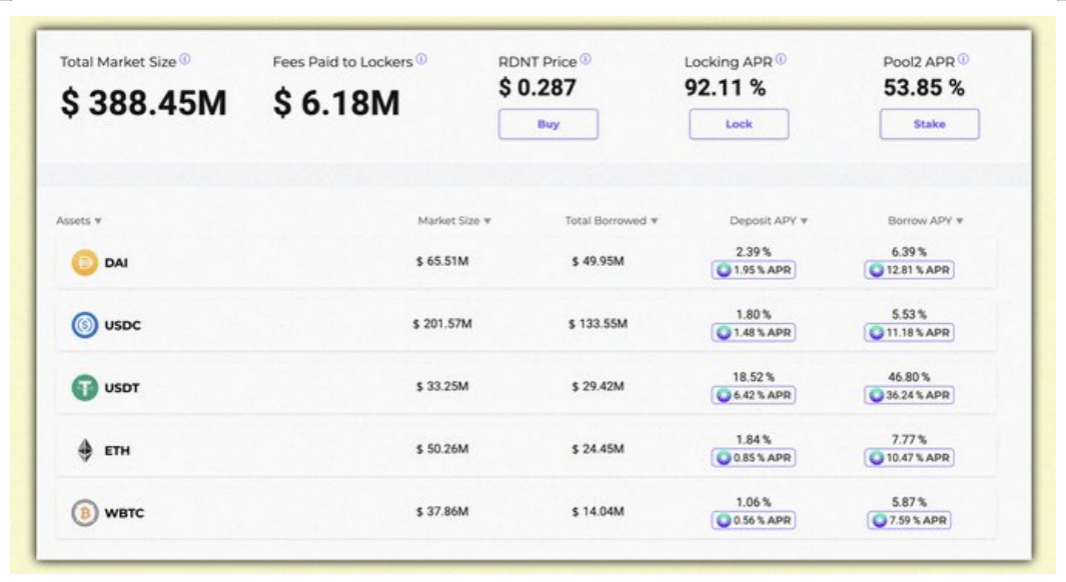
Task: Click the ETH deposit APY 1.84 %
Action: point(753,439)
